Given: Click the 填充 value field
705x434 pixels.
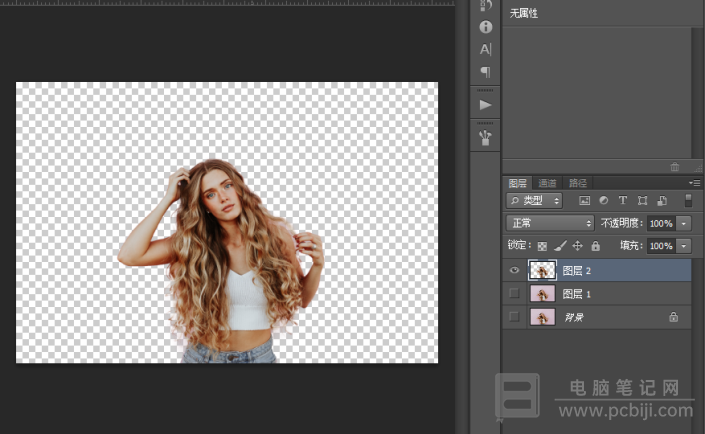Looking at the screenshot, I should tap(661, 246).
